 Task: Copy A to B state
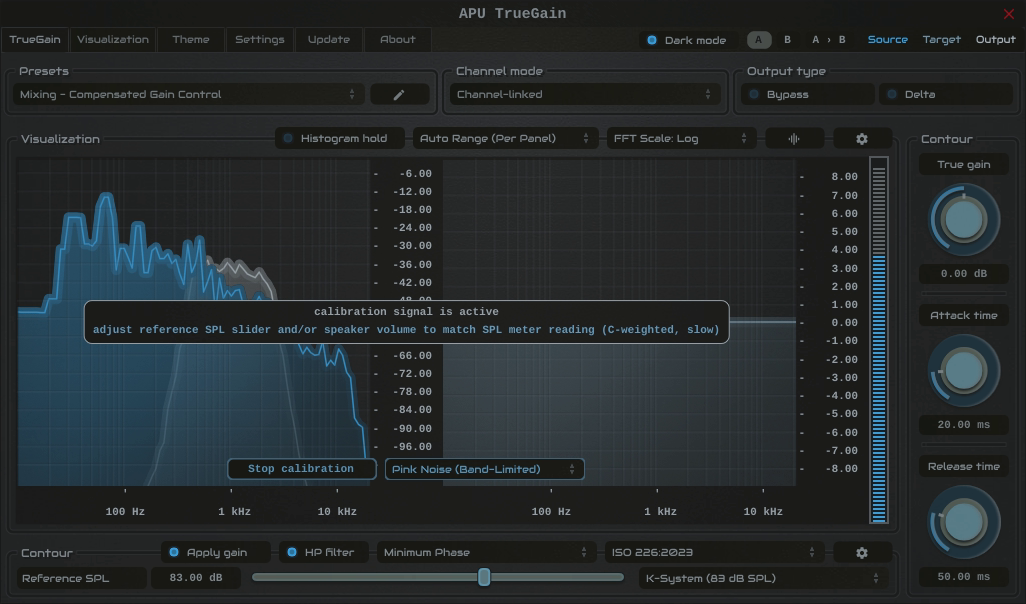click(828, 40)
